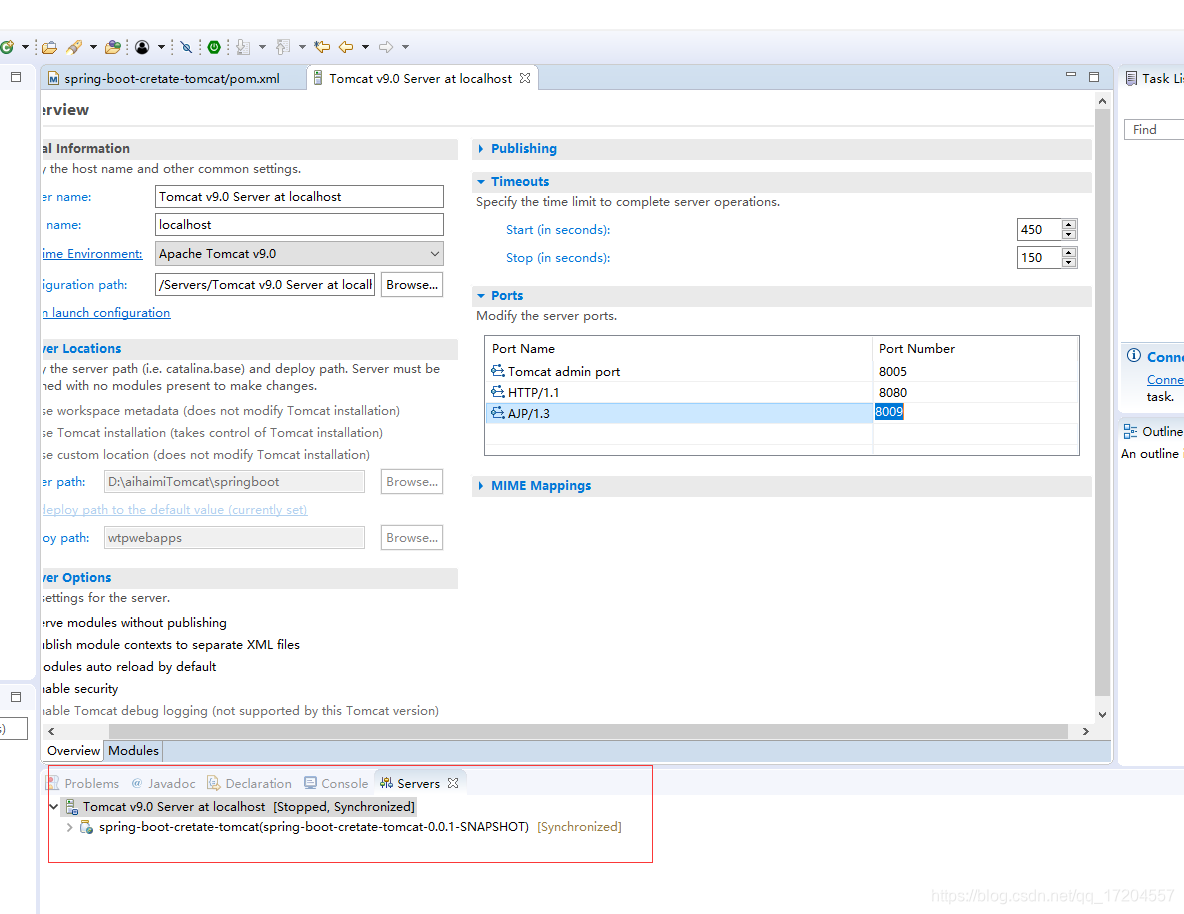Close the Tomcat v9.0 Server editor tab
The height and width of the screenshot is (914, 1184).
click(525, 78)
